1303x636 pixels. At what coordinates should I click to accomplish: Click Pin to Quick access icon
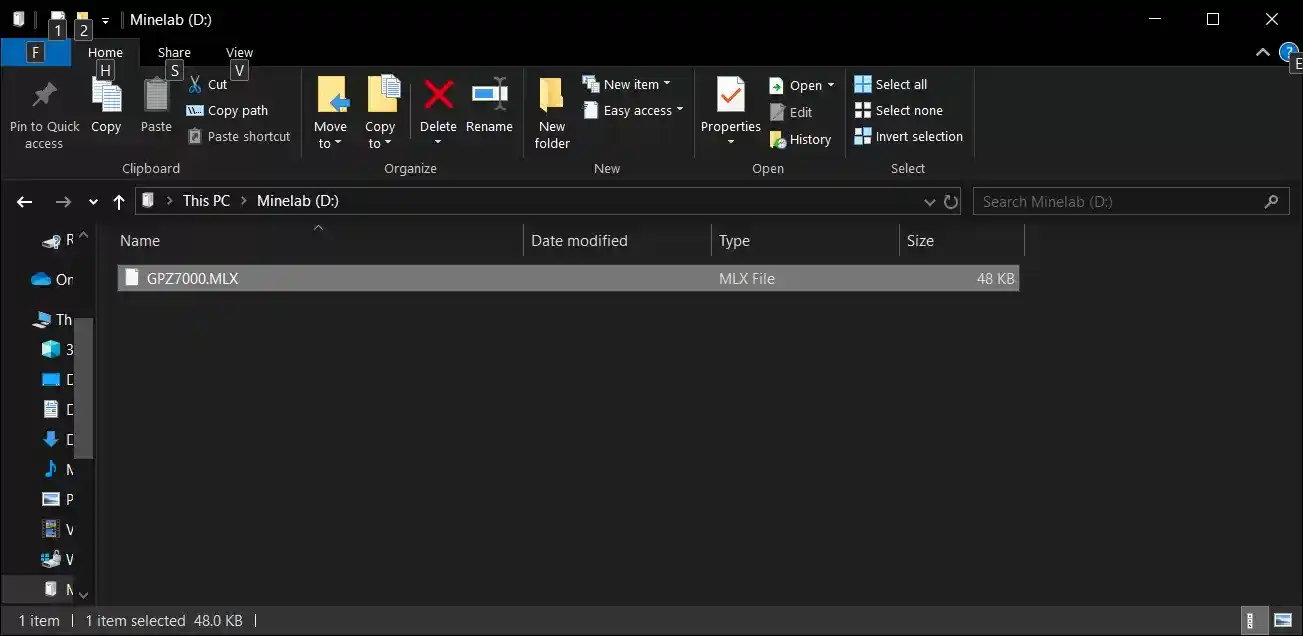tap(44, 96)
